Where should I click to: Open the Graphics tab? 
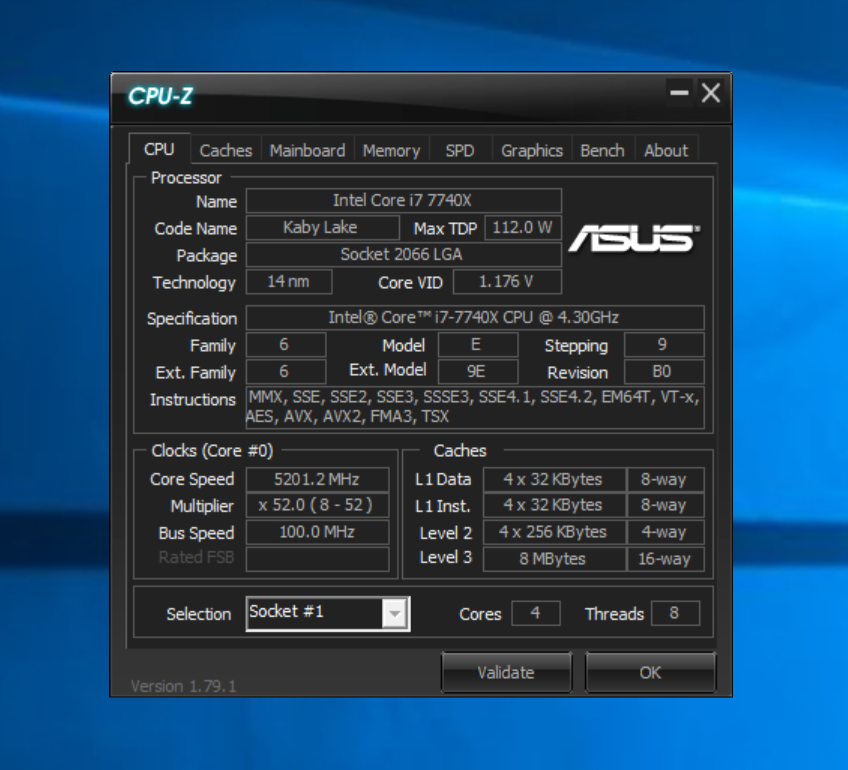pyautogui.click(x=532, y=150)
